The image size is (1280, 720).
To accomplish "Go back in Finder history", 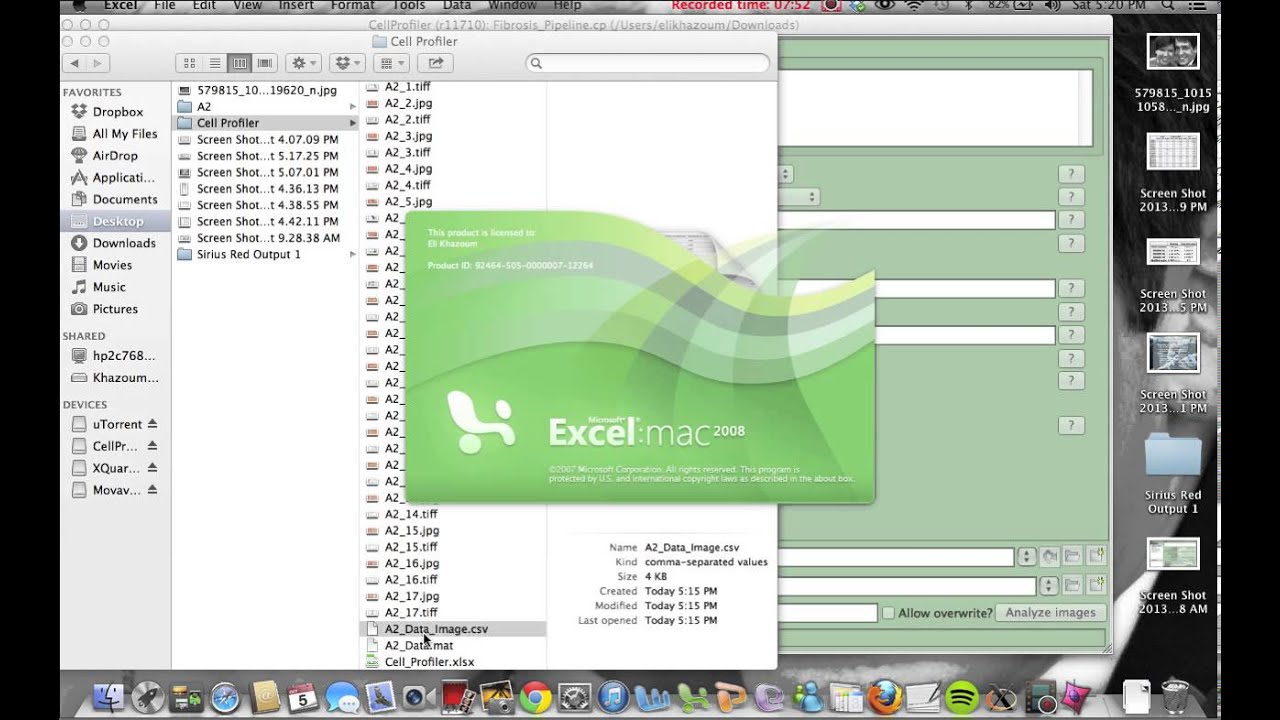I will click(x=74, y=63).
